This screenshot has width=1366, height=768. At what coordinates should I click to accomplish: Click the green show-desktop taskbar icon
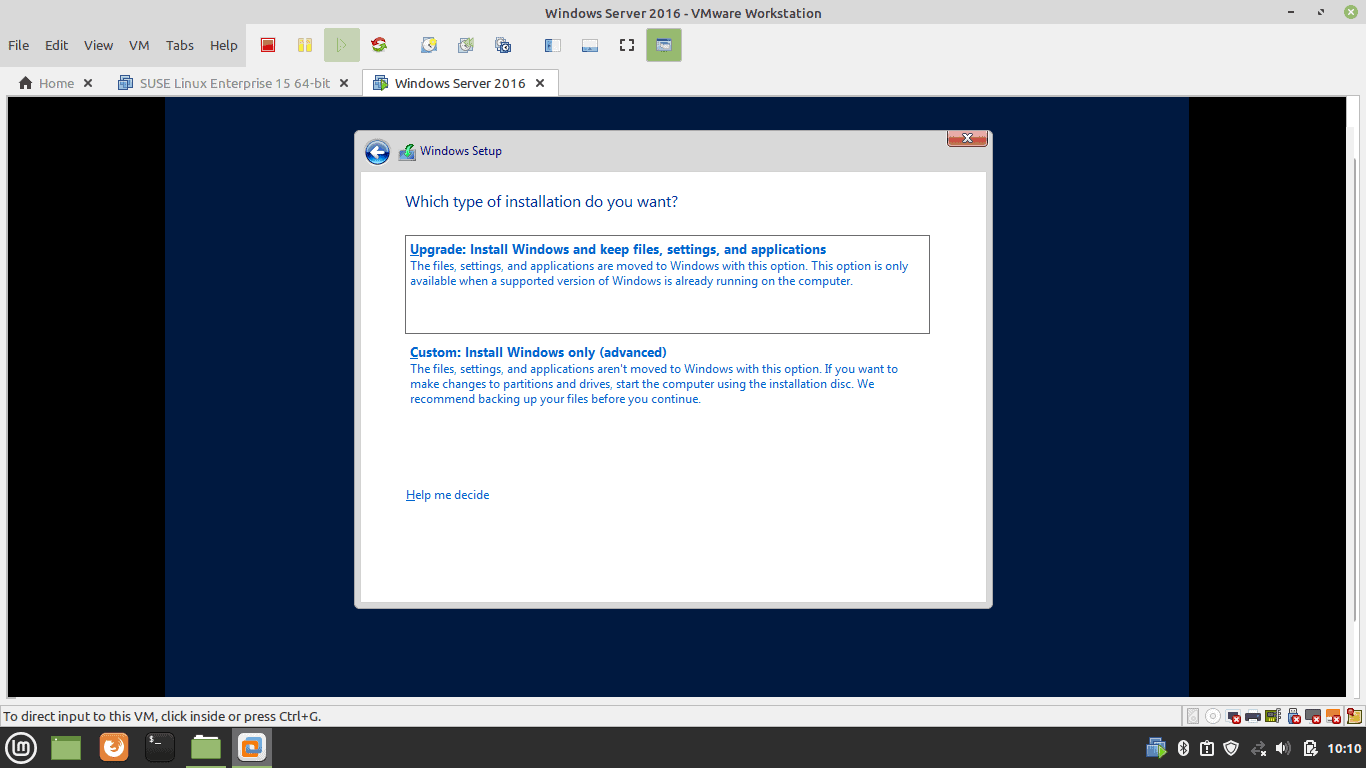pos(66,747)
